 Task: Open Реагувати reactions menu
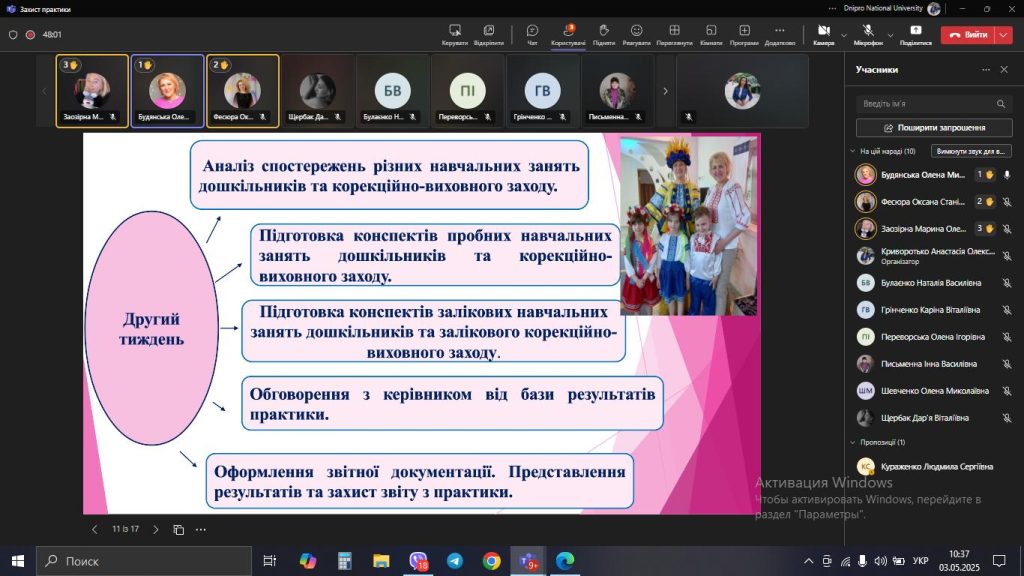[x=636, y=35]
